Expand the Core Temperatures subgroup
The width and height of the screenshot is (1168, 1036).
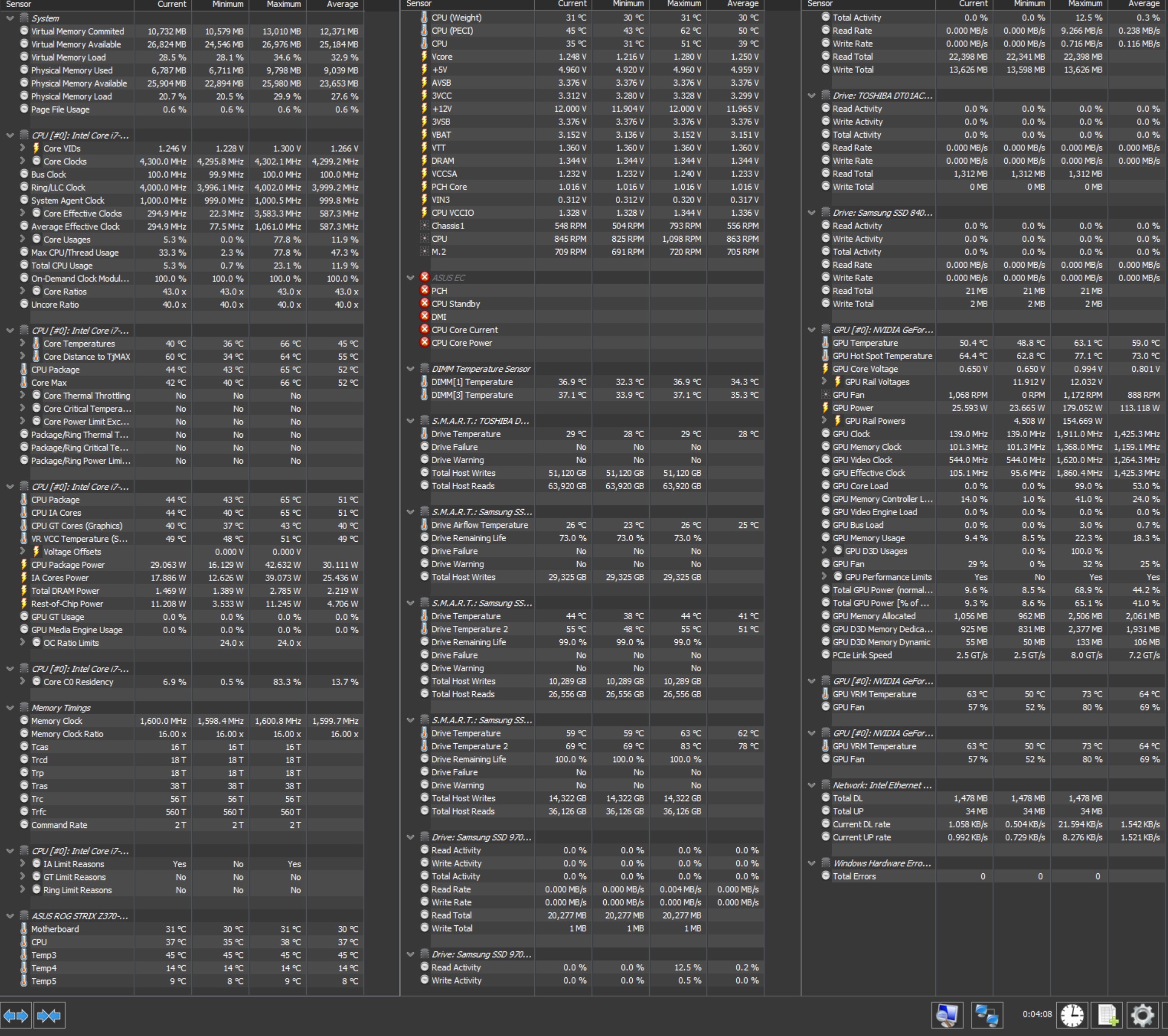(x=22, y=343)
